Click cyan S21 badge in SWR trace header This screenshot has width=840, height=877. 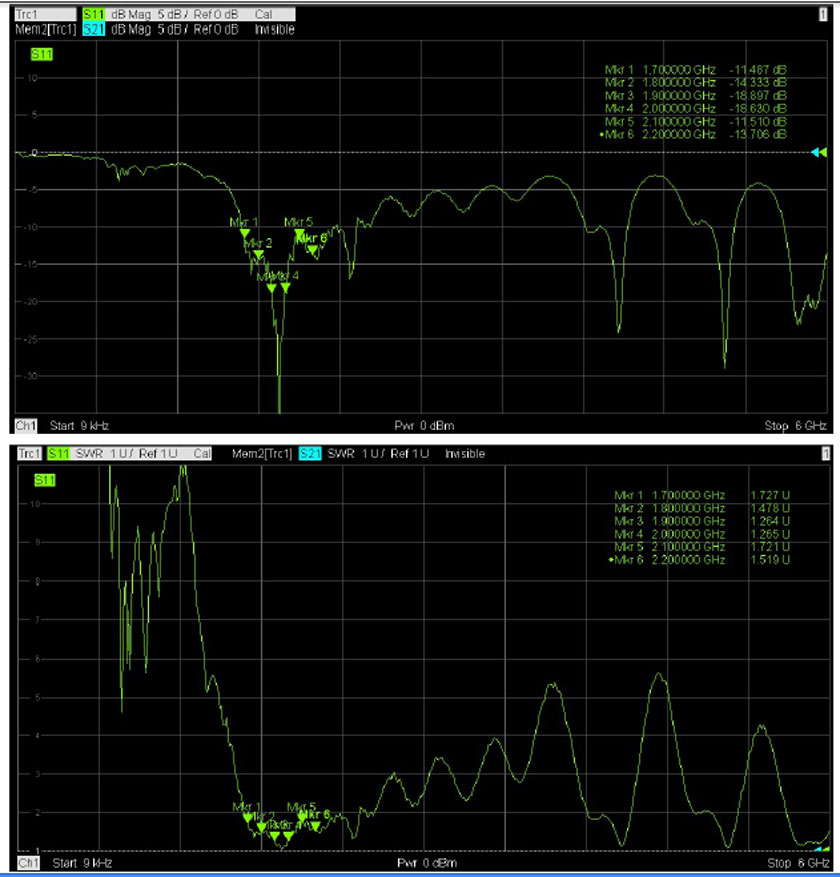click(310, 454)
